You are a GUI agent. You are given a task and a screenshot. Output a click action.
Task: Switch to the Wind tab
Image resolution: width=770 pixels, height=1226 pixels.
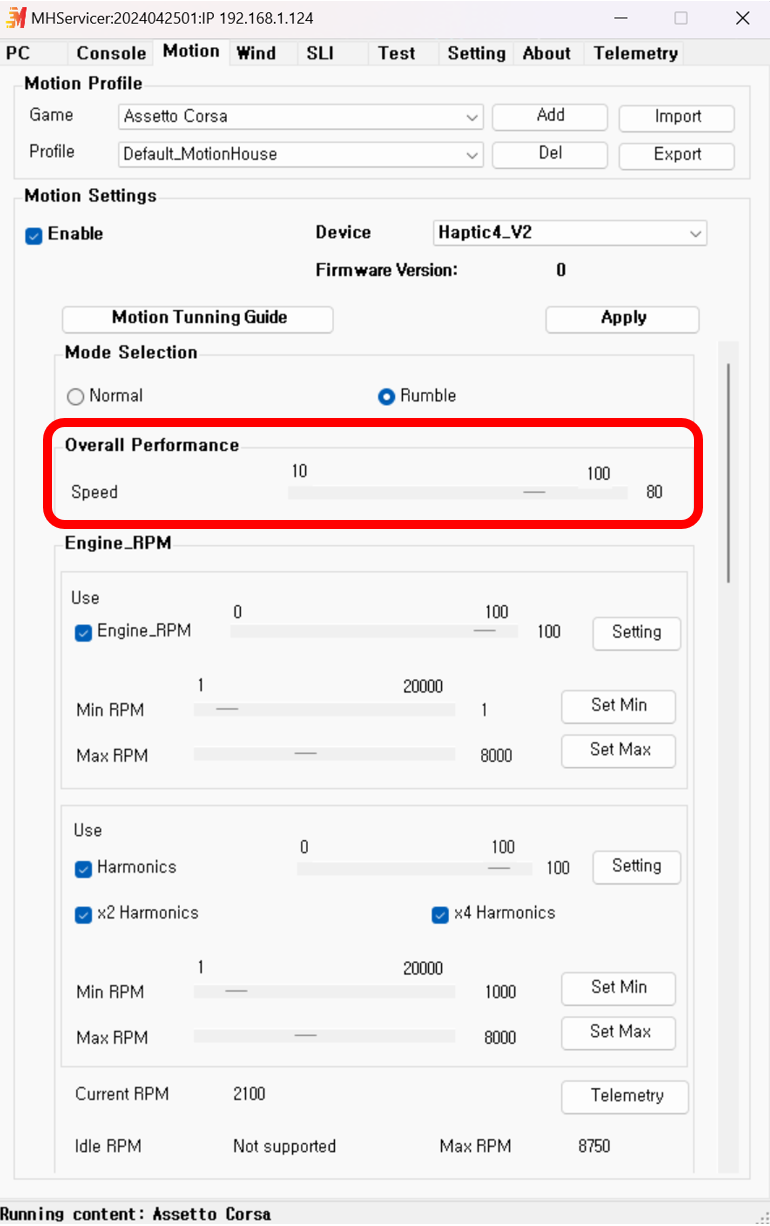pyautogui.click(x=256, y=54)
